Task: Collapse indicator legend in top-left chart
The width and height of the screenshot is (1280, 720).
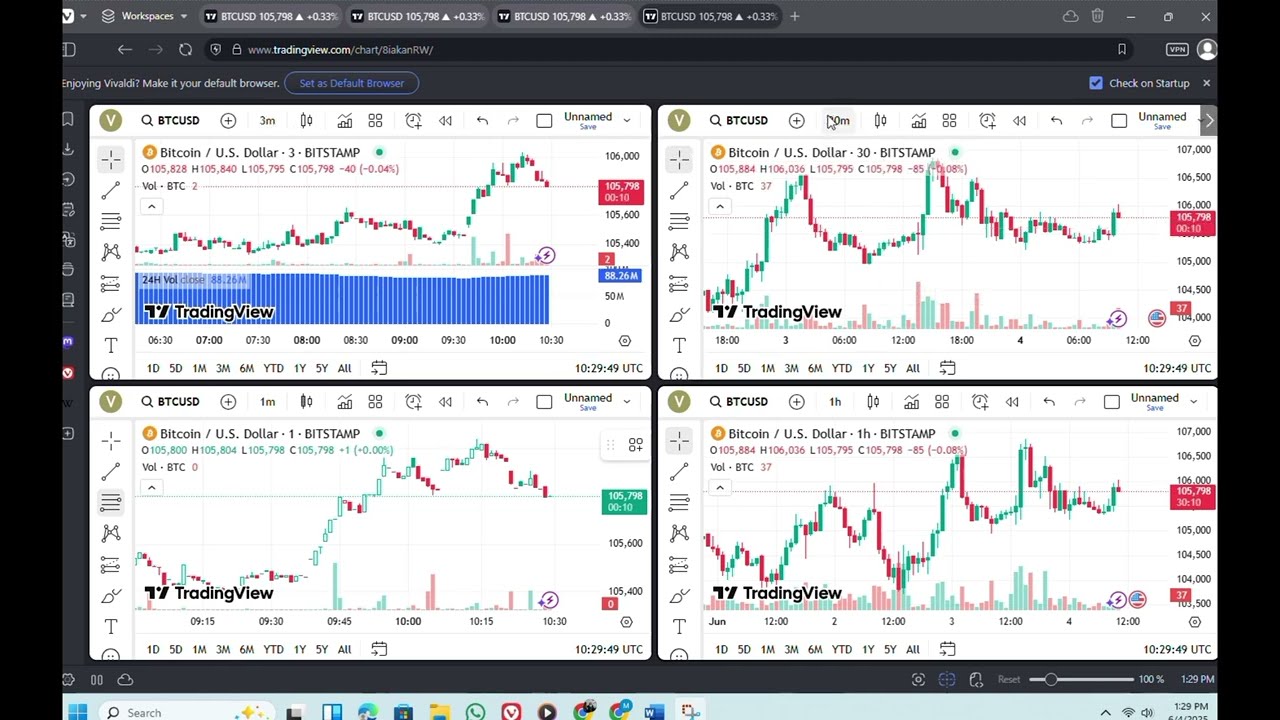Action: pos(151,206)
